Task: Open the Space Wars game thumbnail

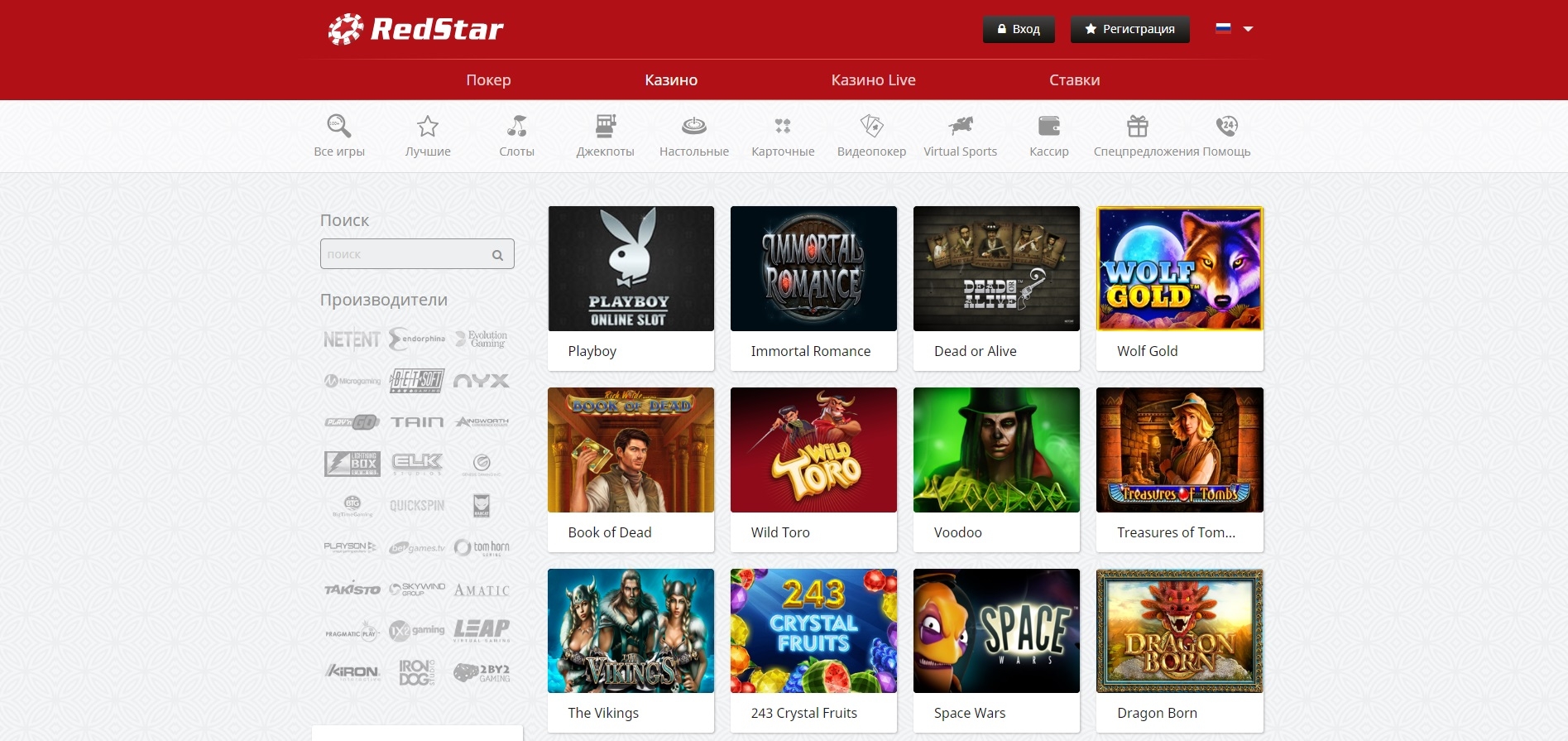Action: click(x=996, y=631)
